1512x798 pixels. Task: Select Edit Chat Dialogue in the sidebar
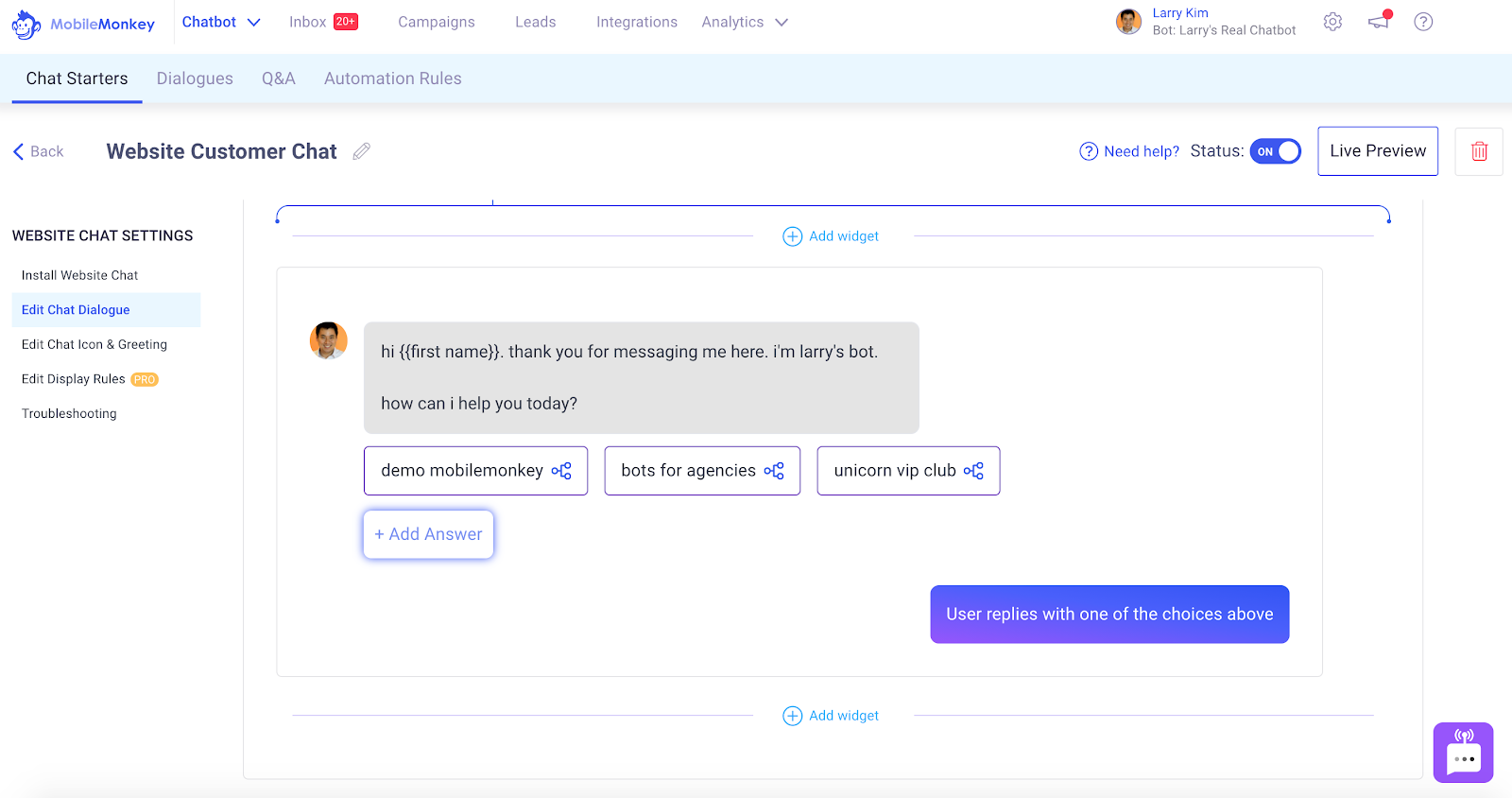(x=106, y=310)
